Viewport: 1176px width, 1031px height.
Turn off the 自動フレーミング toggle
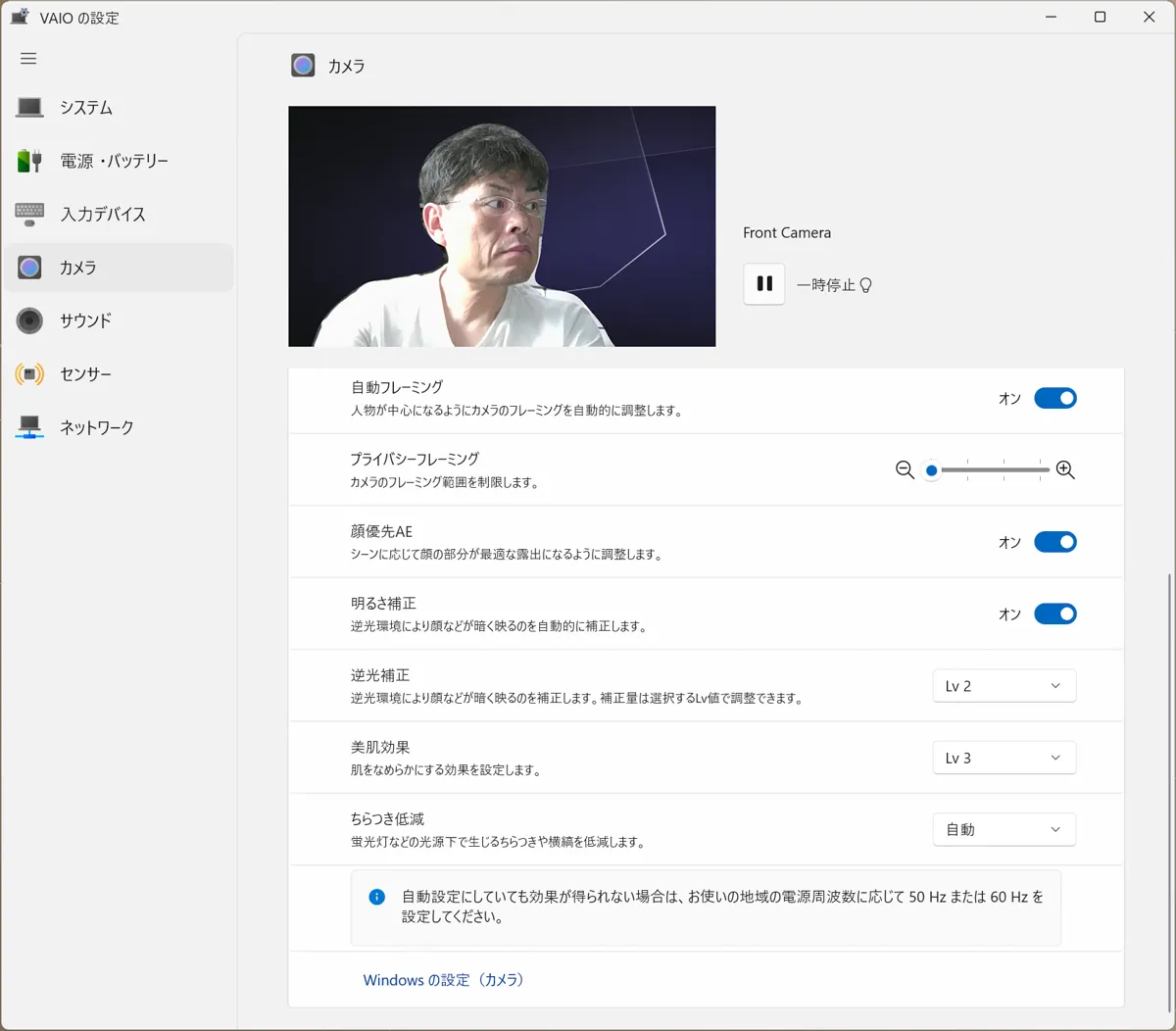click(x=1055, y=398)
